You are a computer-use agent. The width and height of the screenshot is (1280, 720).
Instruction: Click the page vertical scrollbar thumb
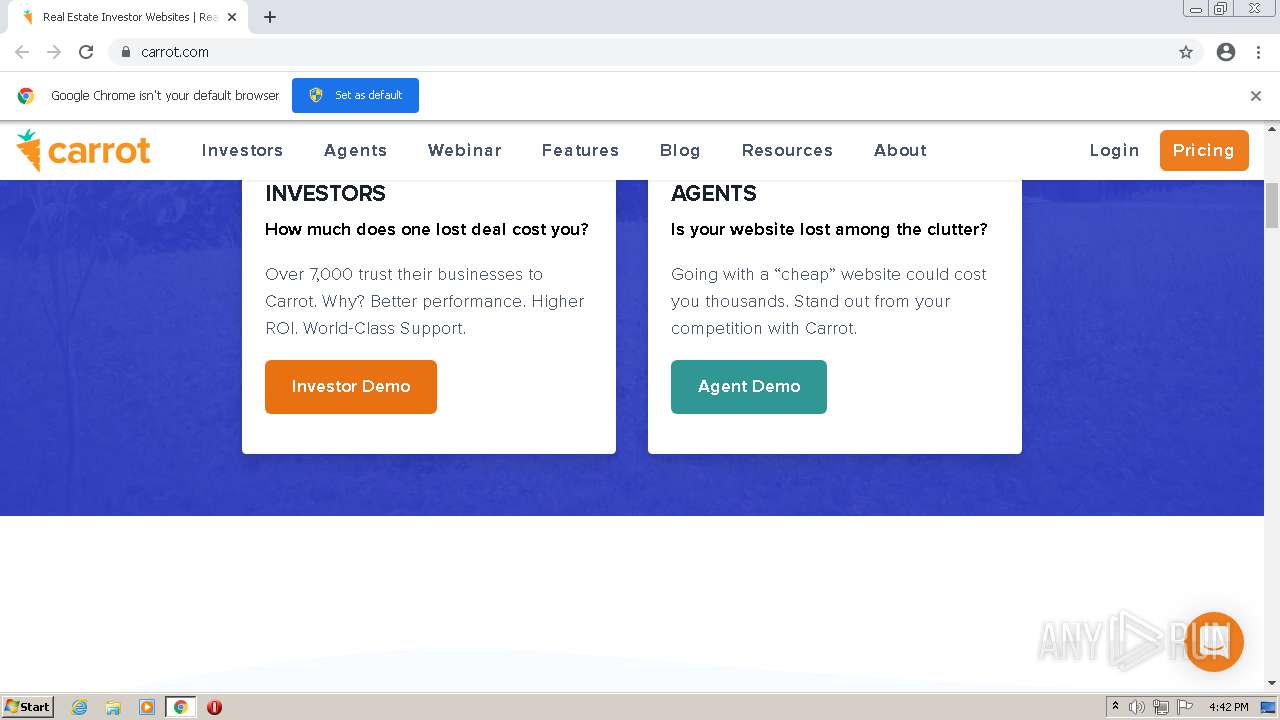[x=1272, y=206]
